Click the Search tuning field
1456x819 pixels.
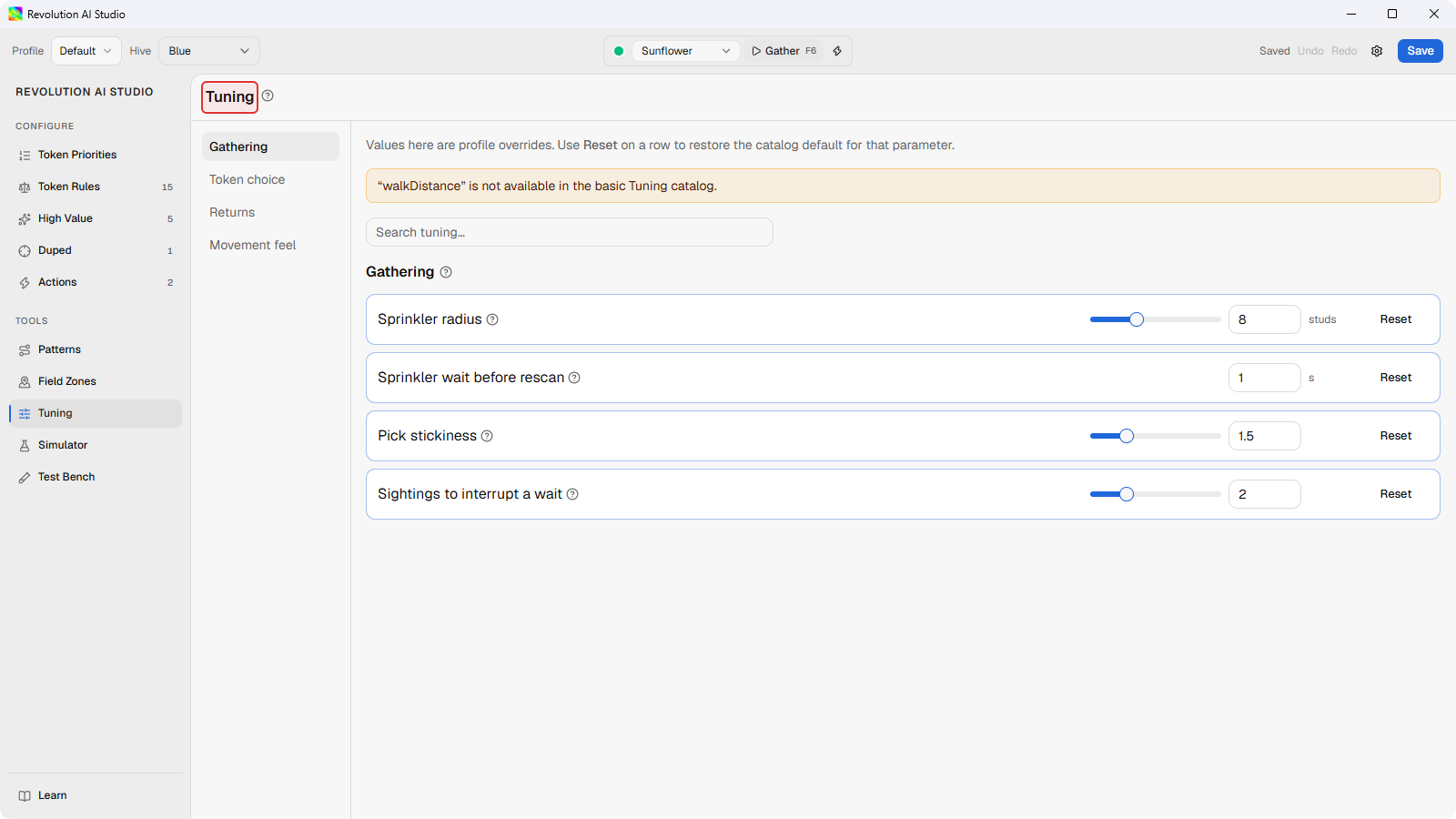570,232
